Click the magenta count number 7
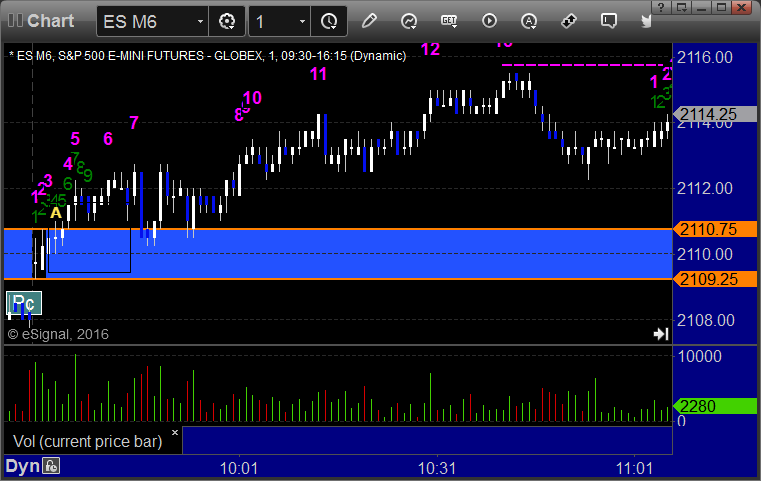Image resolution: width=761 pixels, height=481 pixels. point(134,122)
